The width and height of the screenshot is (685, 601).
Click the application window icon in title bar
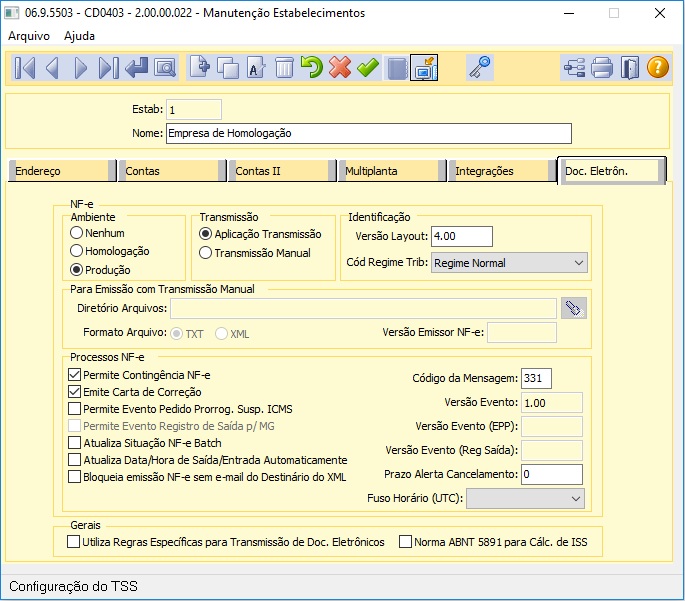11,13
